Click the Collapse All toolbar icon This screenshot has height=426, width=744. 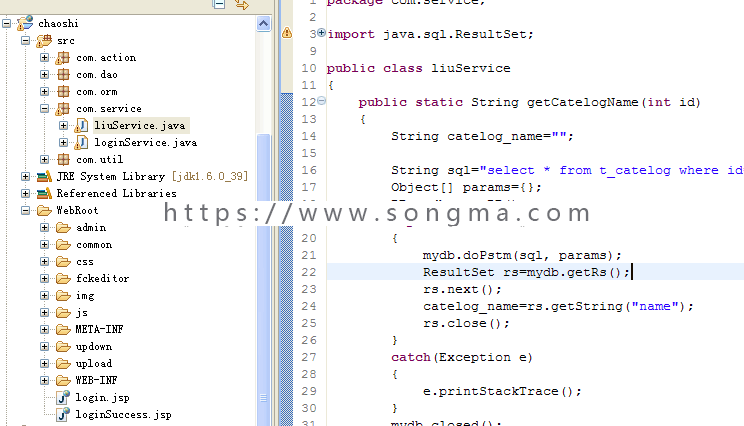click(219, 4)
